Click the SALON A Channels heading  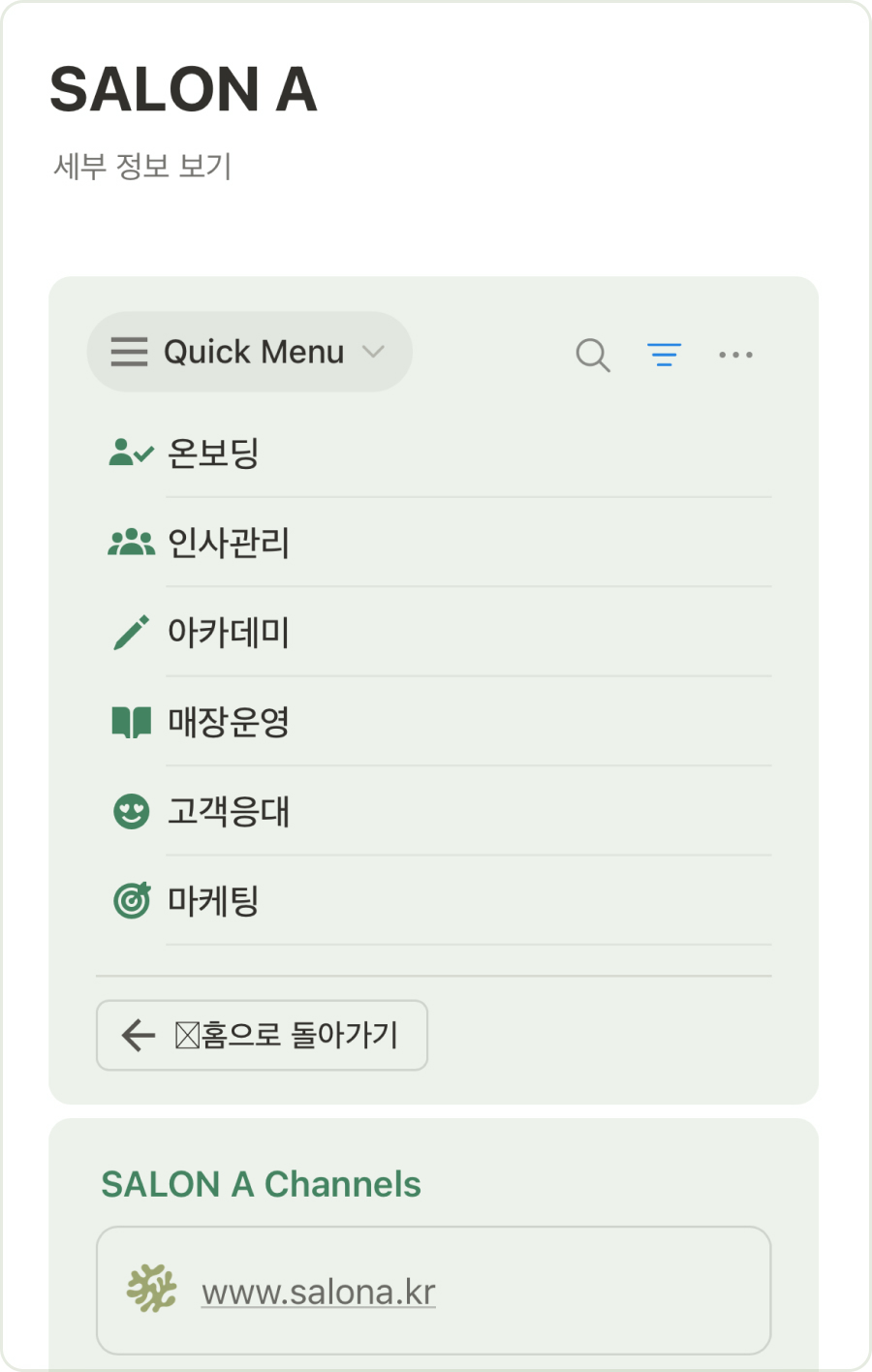pos(262,1184)
